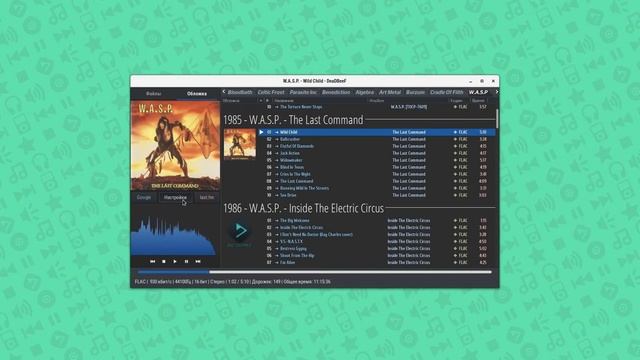Image resolution: width=640 pixels, height=360 pixels.
Task: Click the status bar FLAC info text
Action: pos(233,282)
